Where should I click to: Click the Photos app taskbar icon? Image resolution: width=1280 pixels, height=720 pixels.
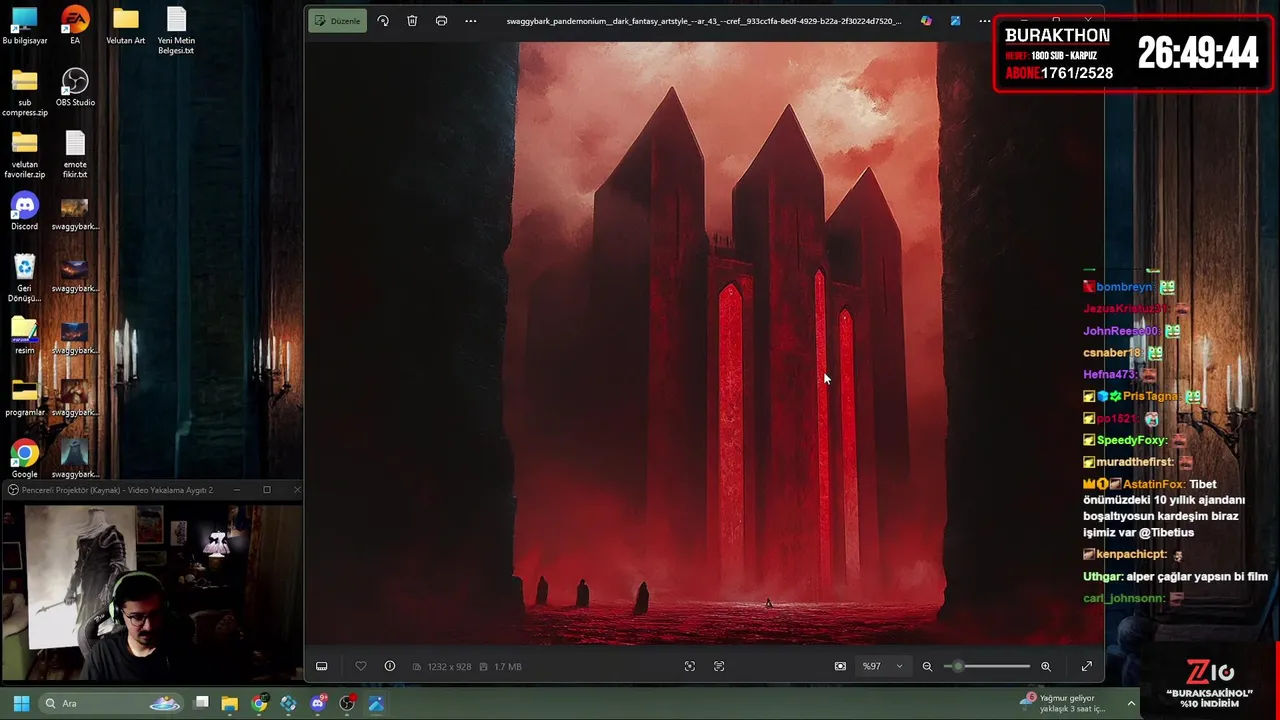point(376,704)
